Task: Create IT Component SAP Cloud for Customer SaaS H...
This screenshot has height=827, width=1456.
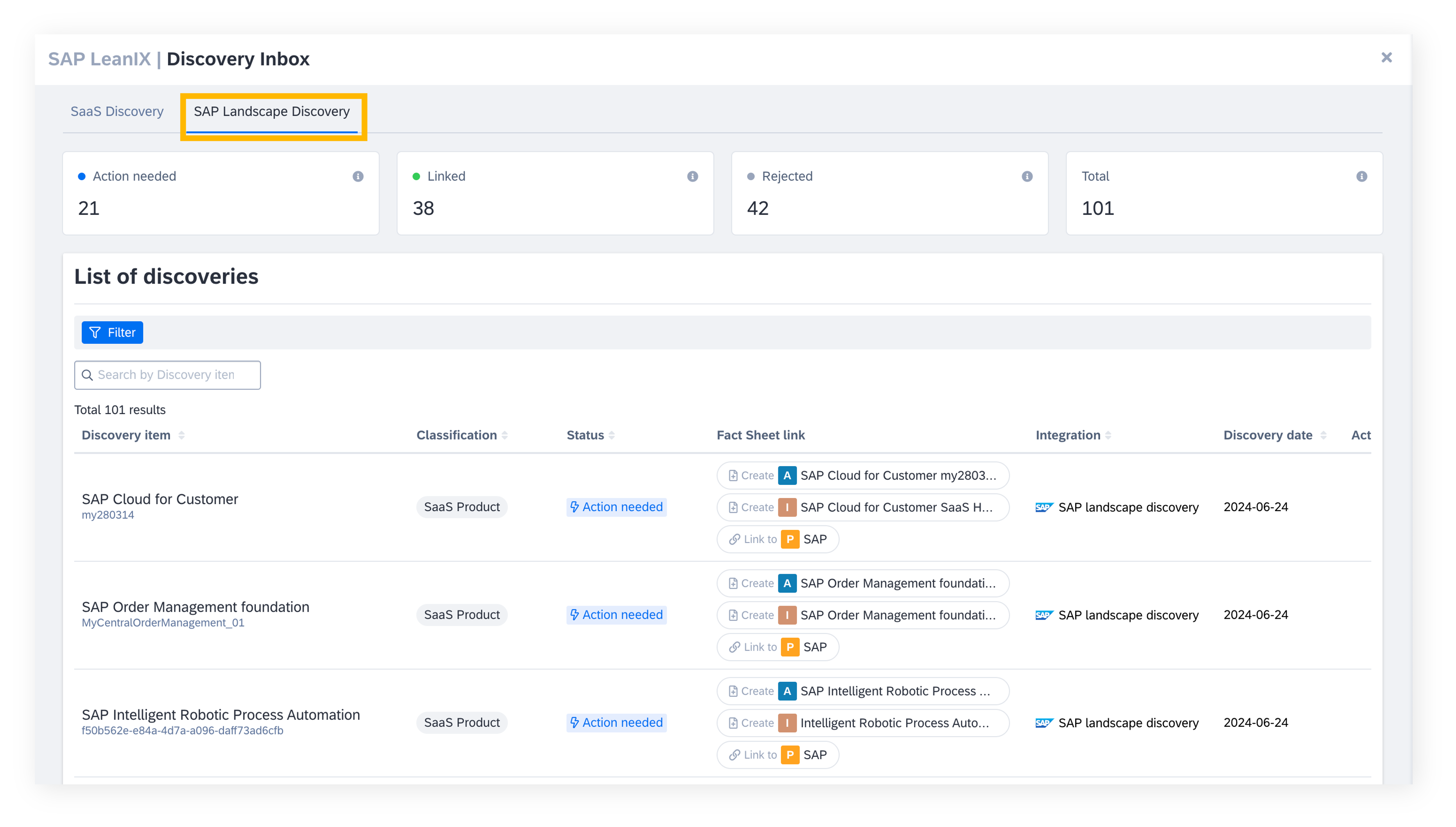Action: point(863,507)
